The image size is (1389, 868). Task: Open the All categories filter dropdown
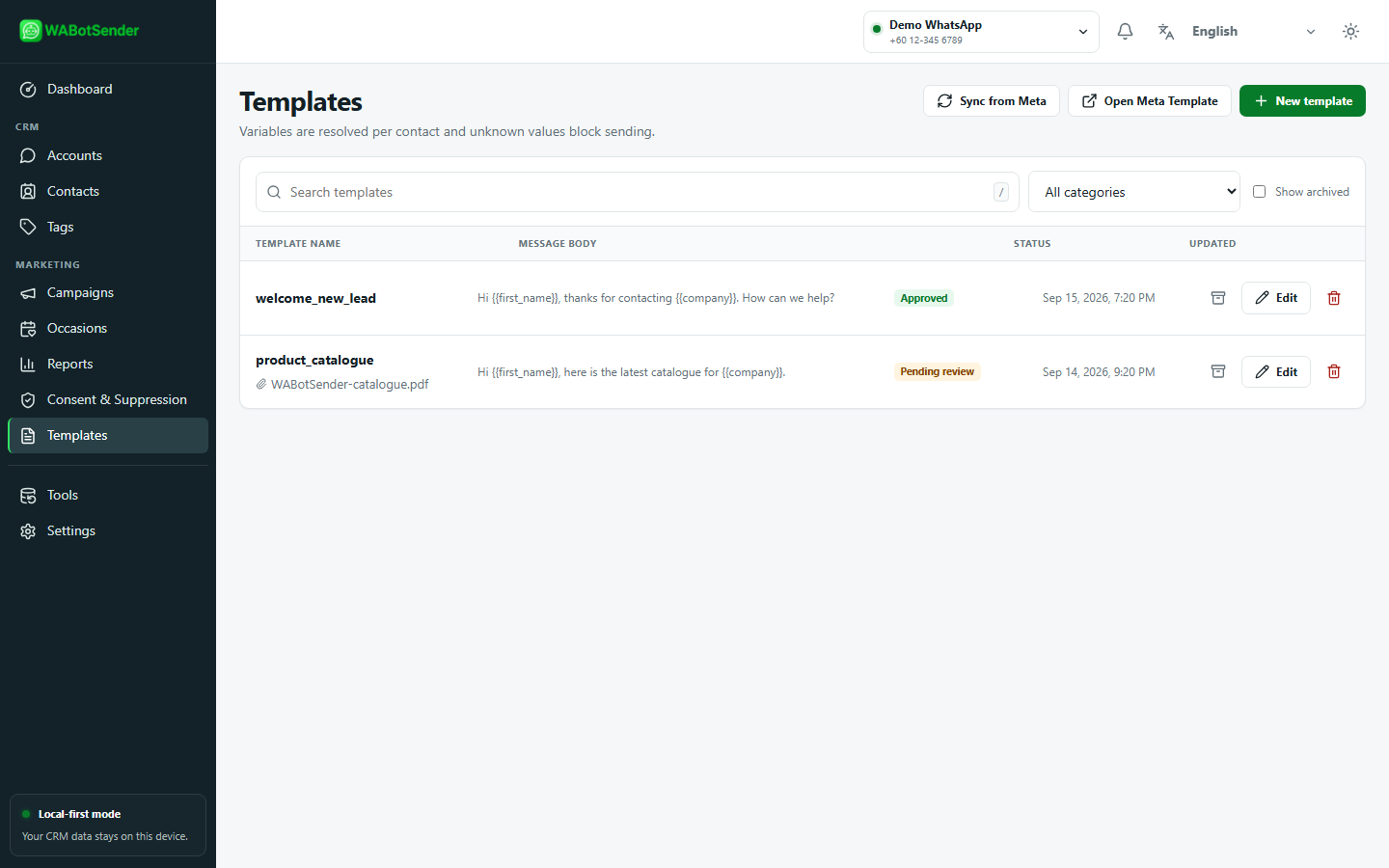pos(1134,192)
